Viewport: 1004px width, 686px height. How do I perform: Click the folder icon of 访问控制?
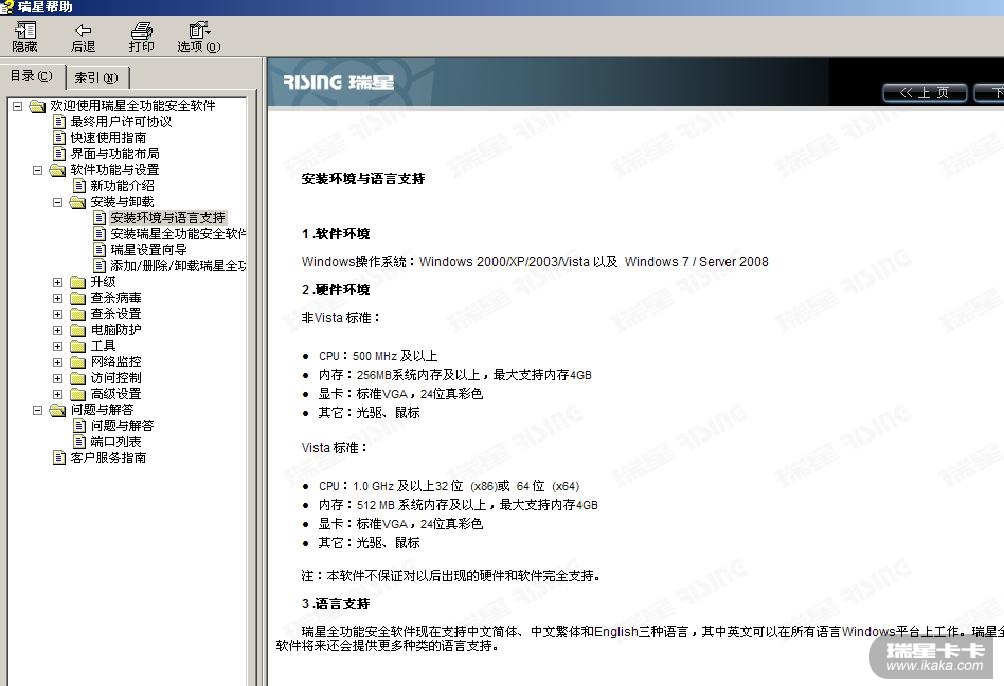click(77, 379)
